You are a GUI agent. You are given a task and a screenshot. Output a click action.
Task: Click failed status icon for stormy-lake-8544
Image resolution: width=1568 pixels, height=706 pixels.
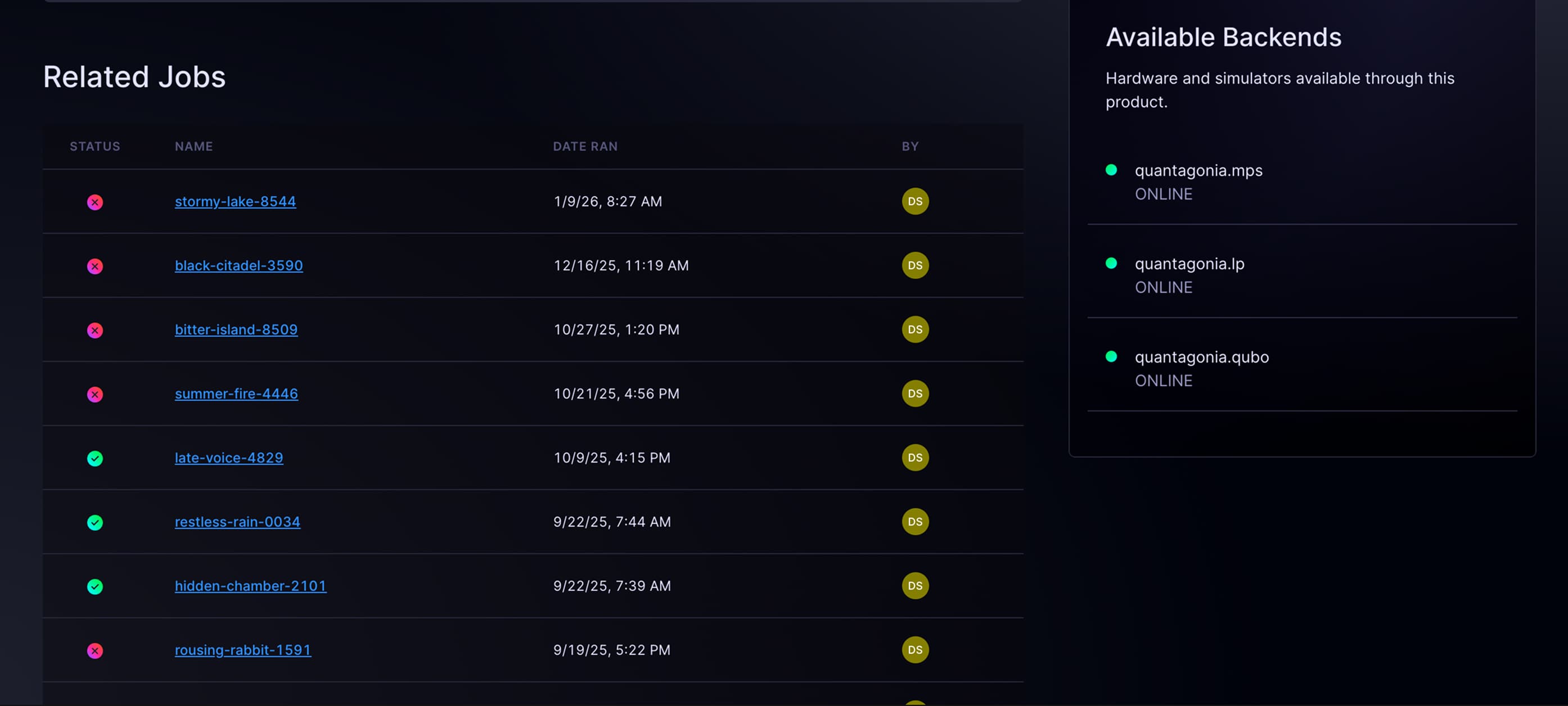coord(95,202)
